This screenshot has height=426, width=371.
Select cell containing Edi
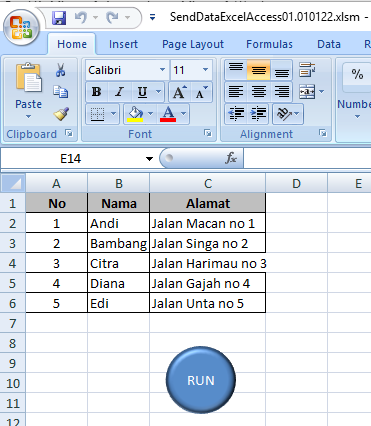pyautogui.click(x=118, y=303)
